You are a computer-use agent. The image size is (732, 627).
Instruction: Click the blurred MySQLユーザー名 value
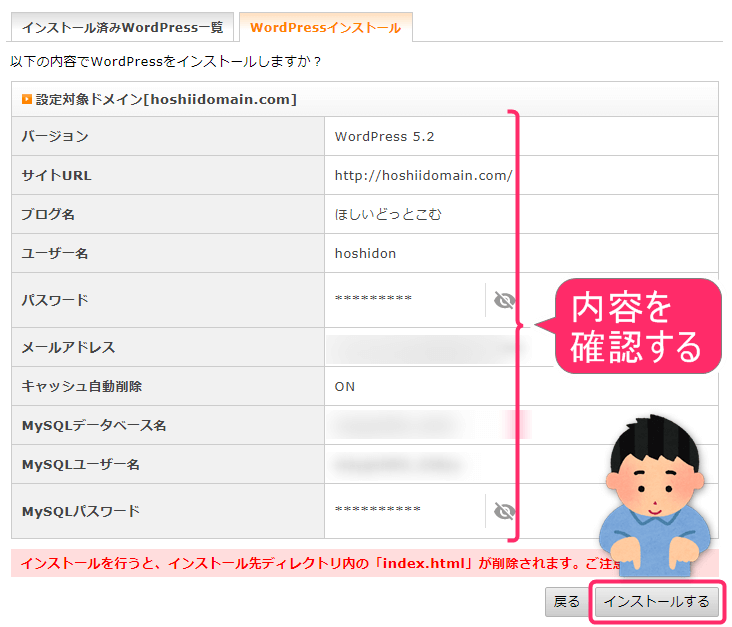tap(398, 464)
